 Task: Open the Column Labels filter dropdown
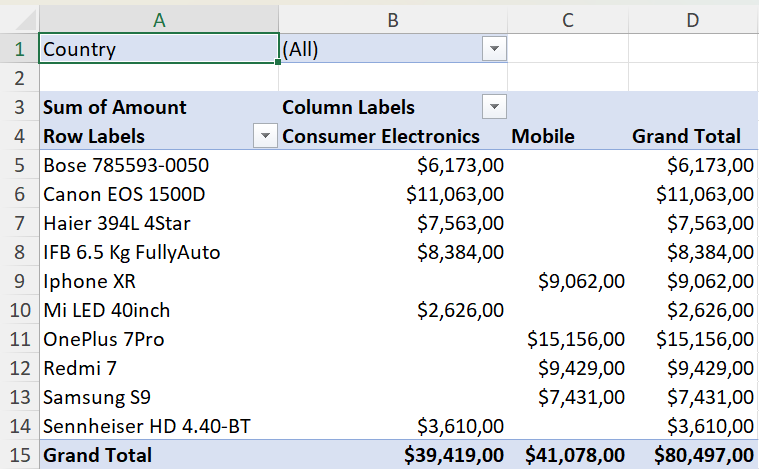(x=494, y=106)
